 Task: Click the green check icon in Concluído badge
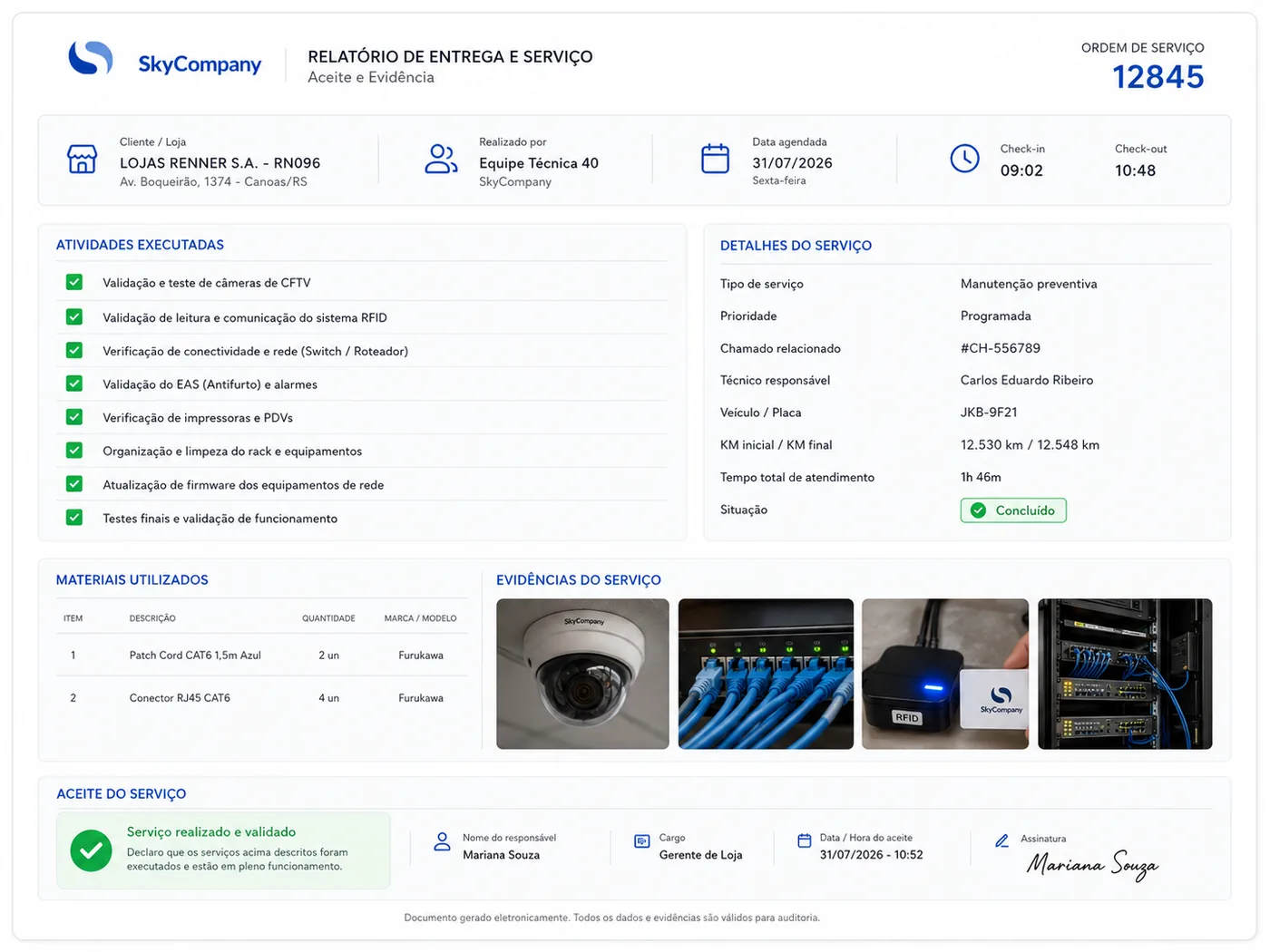[978, 510]
